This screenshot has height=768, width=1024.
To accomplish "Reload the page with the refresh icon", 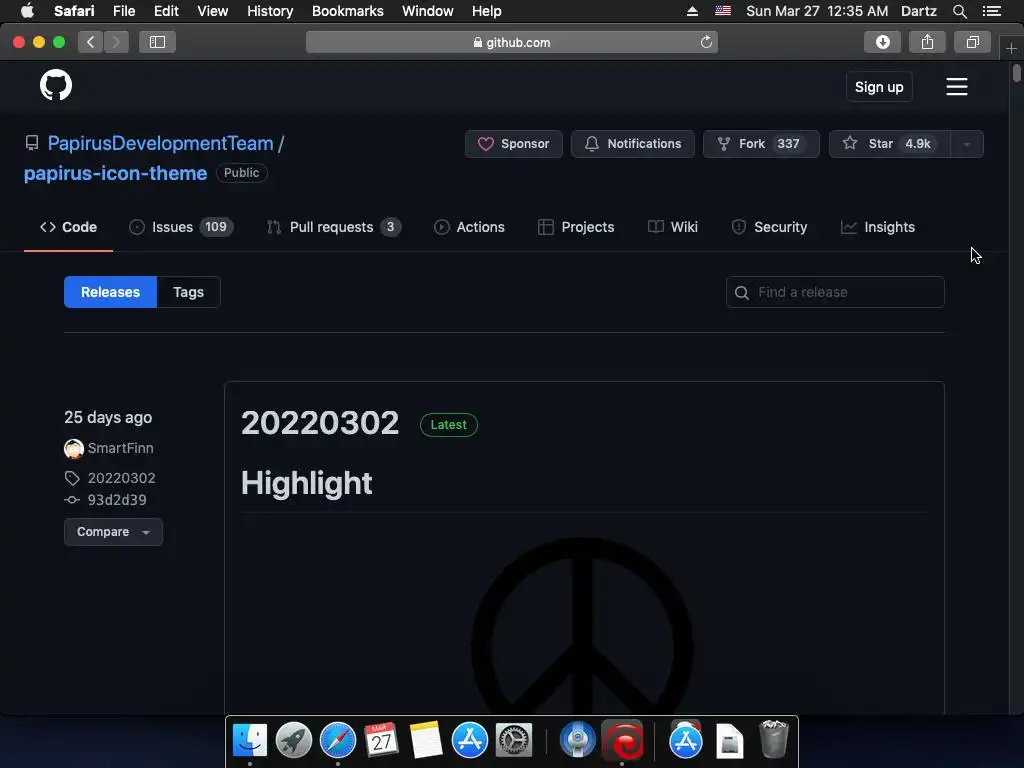I will 706,42.
